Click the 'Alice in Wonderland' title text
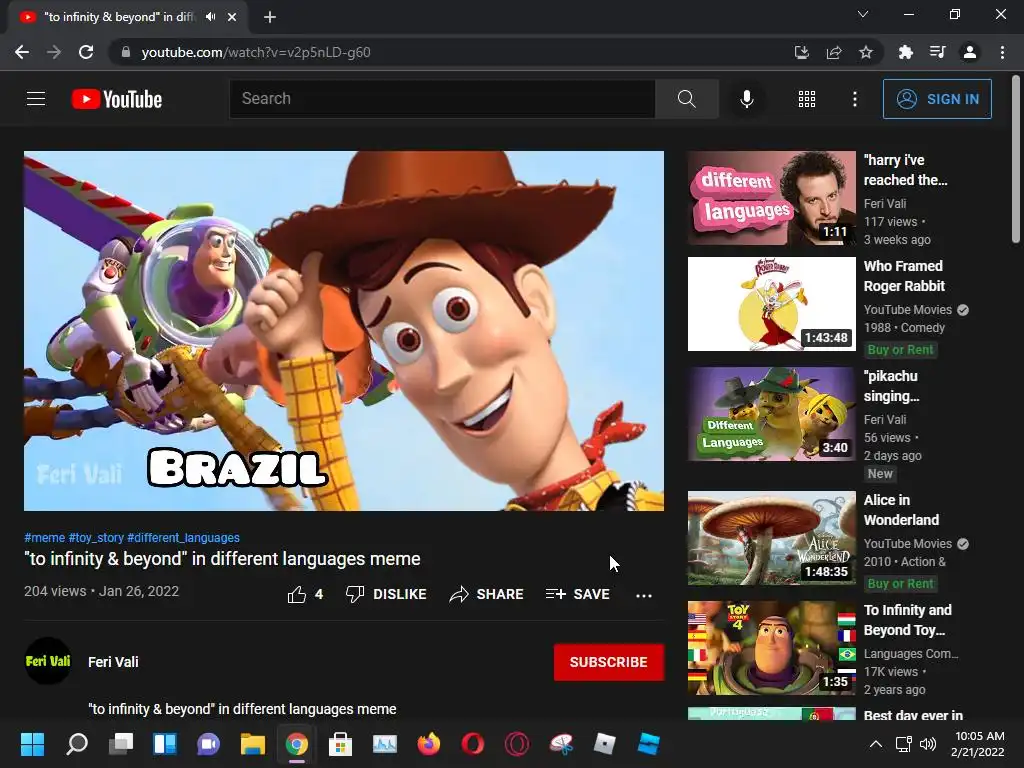1024x768 pixels. 901,510
